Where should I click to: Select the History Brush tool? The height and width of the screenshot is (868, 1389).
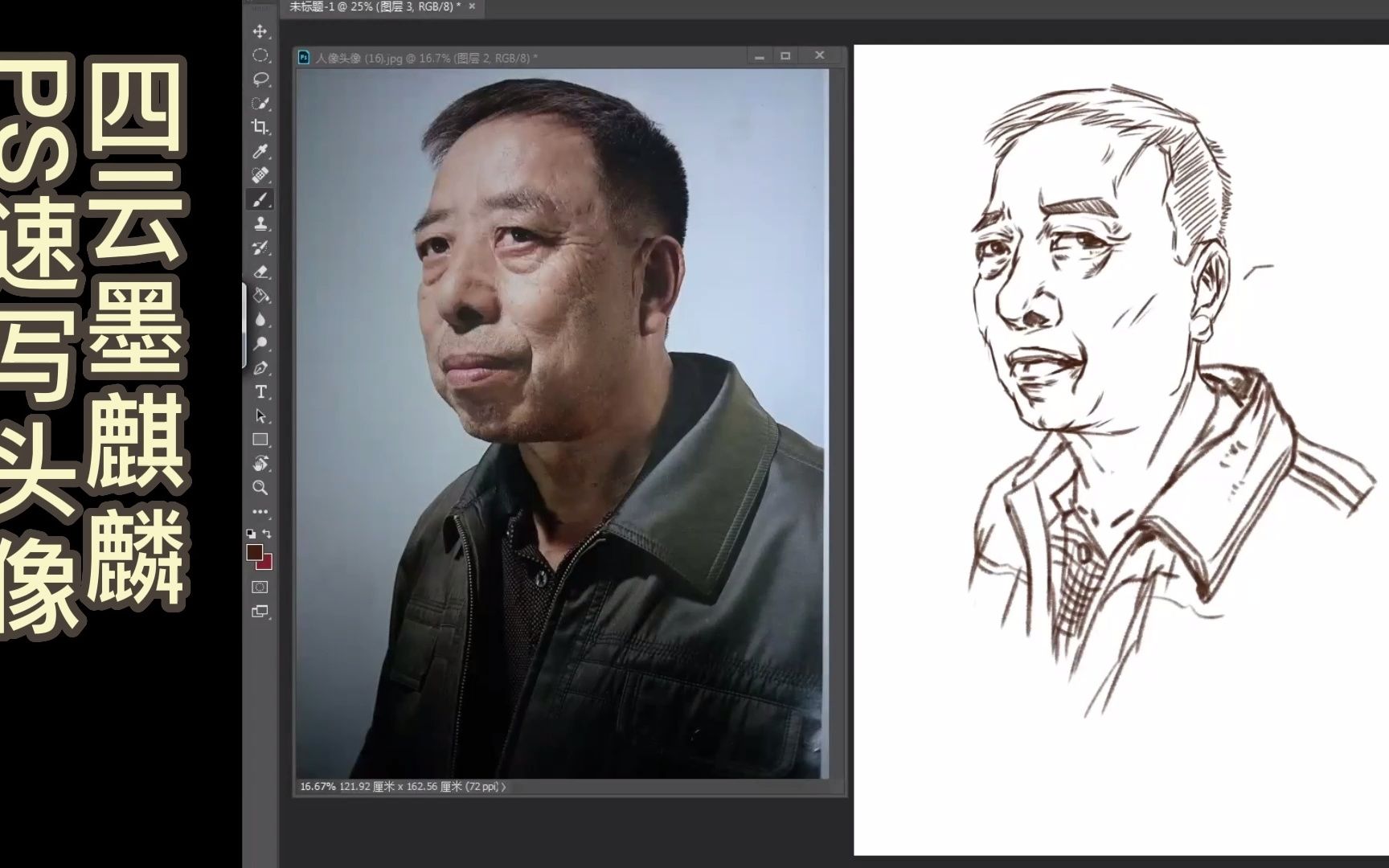coord(260,248)
